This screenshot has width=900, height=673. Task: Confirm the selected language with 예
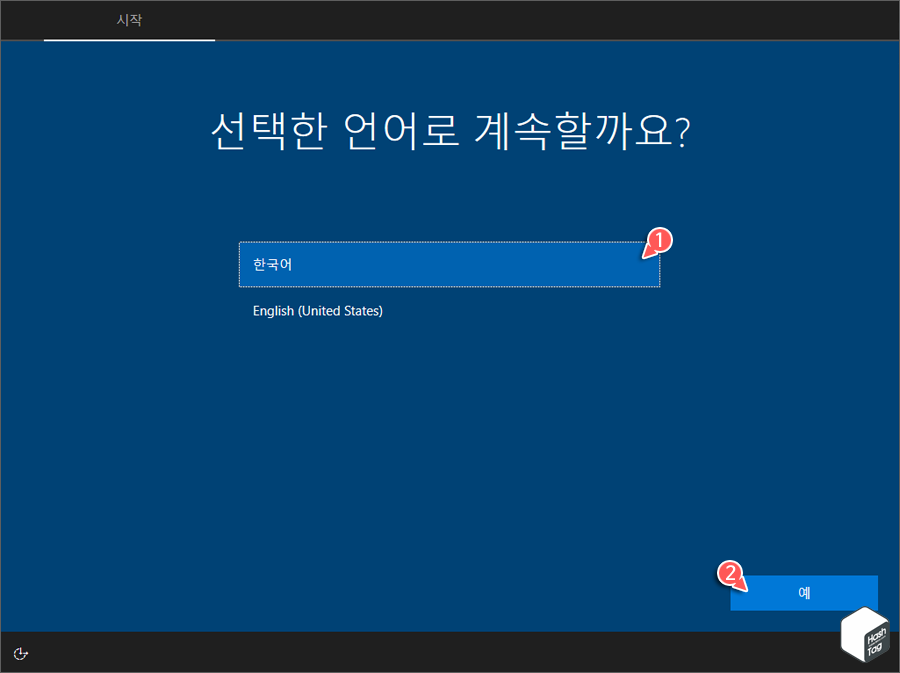pyautogui.click(x=805, y=593)
